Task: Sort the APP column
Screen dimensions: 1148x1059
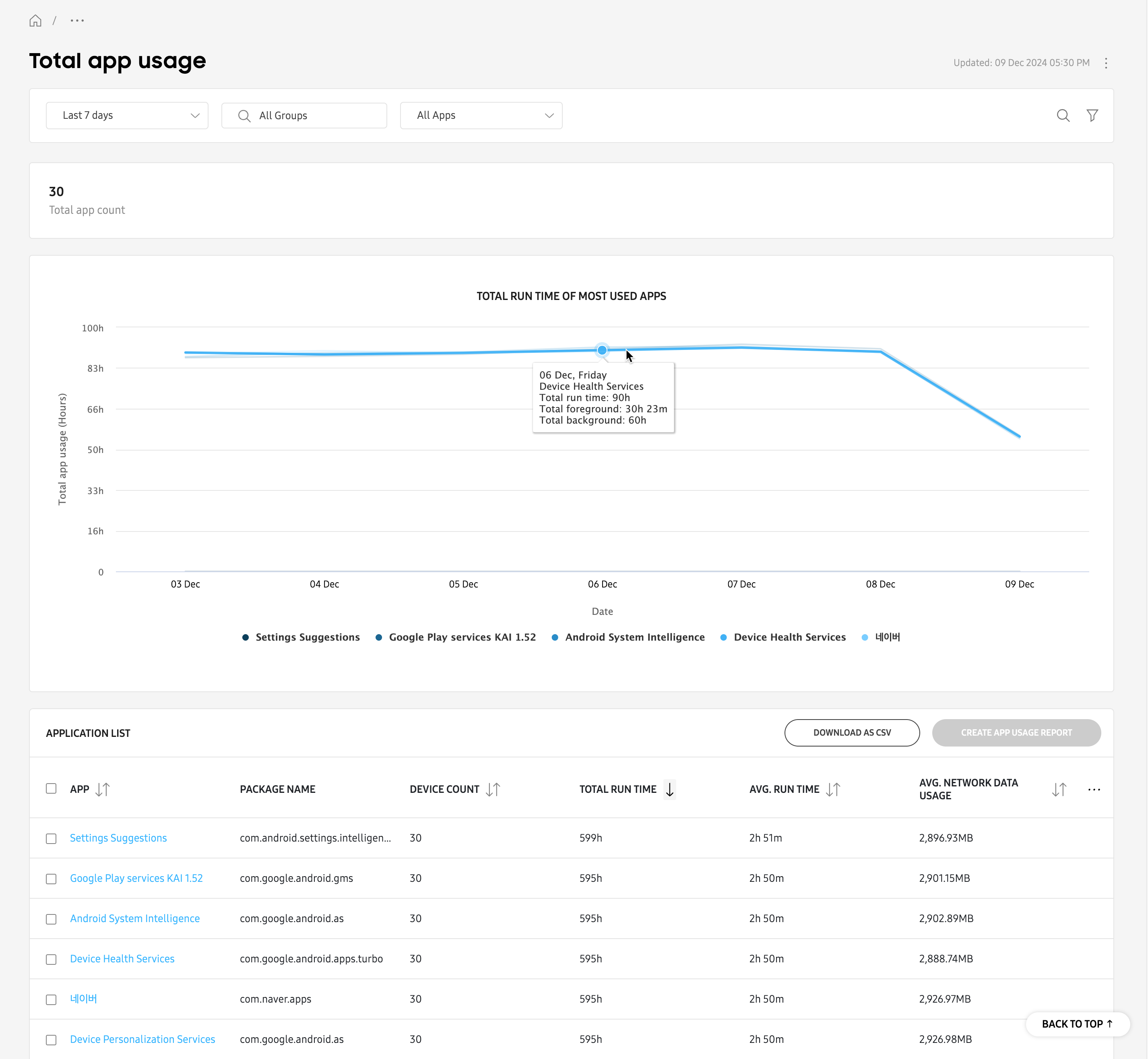Action: 103,789
